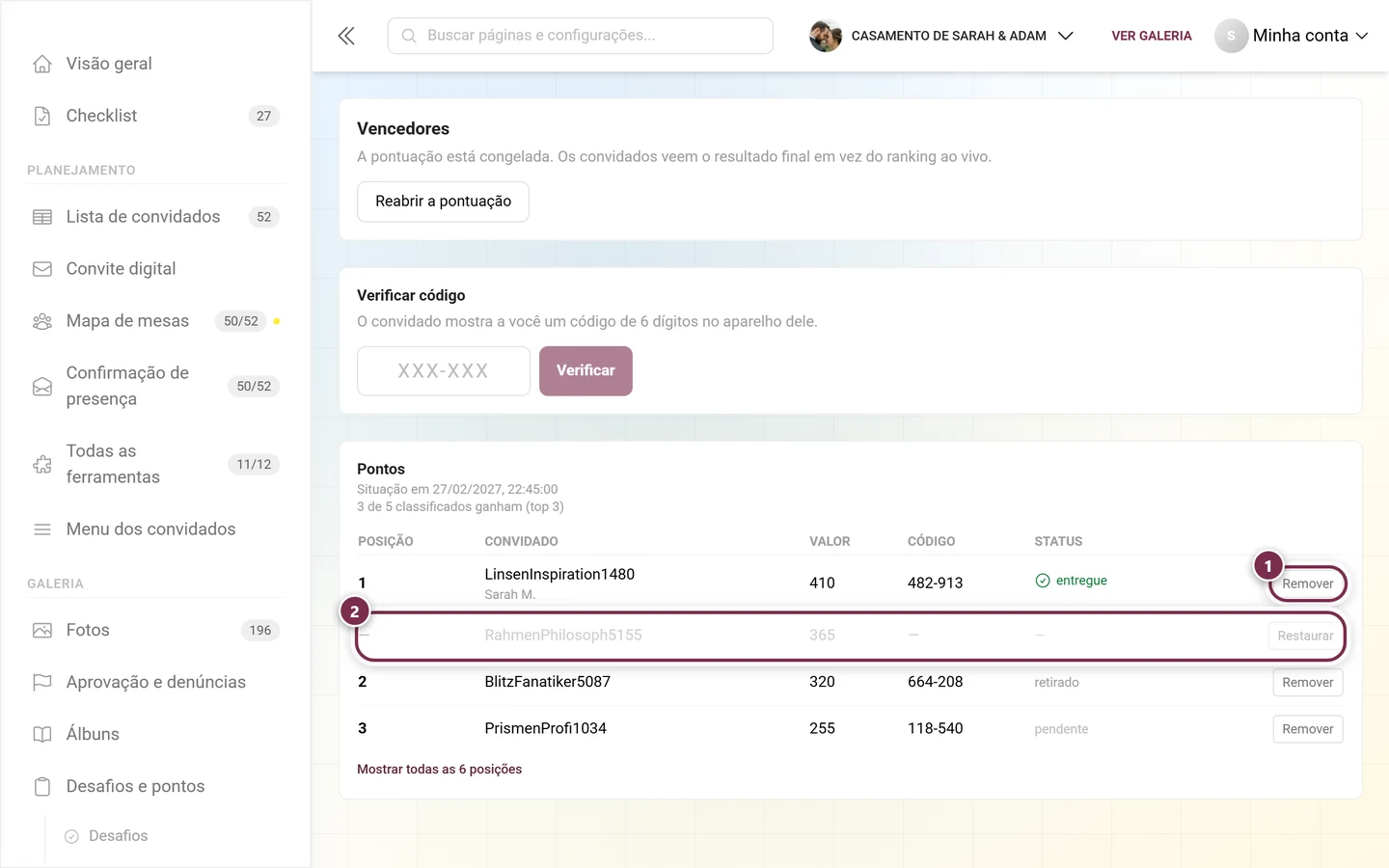Viewport: 1389px width, 868px height.
Task: Focus the Buscar páginas e configurações search field
Action: [x=581, y=36]
